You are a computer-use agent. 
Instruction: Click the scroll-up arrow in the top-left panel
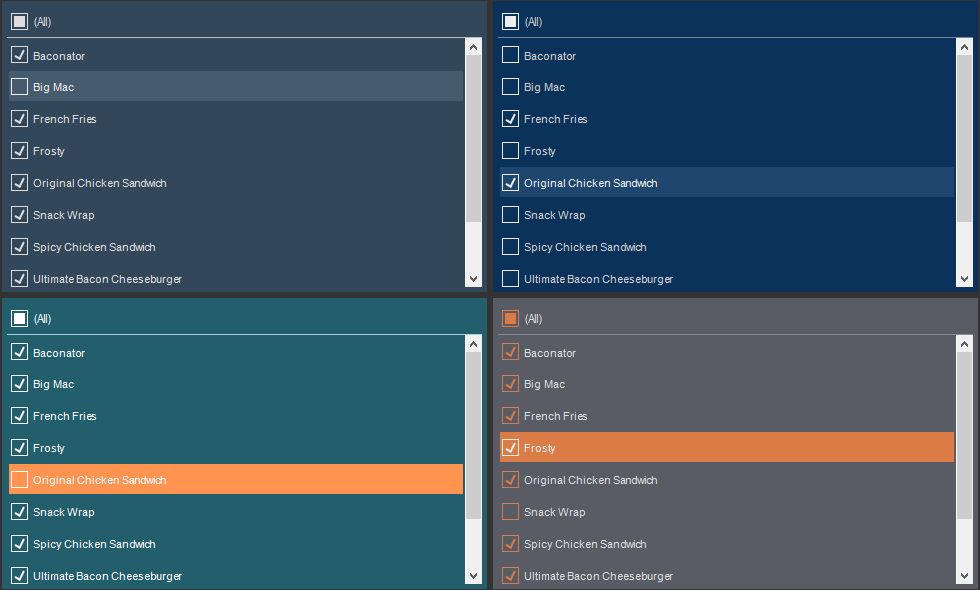point(473,46)
